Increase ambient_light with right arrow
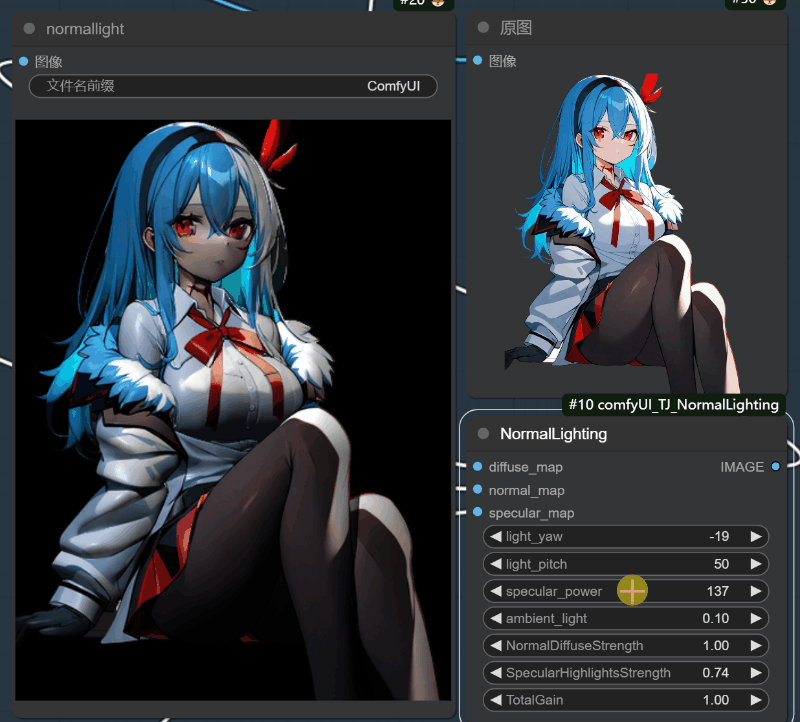Viewport: 800px width, 722px height. point(756,618)
